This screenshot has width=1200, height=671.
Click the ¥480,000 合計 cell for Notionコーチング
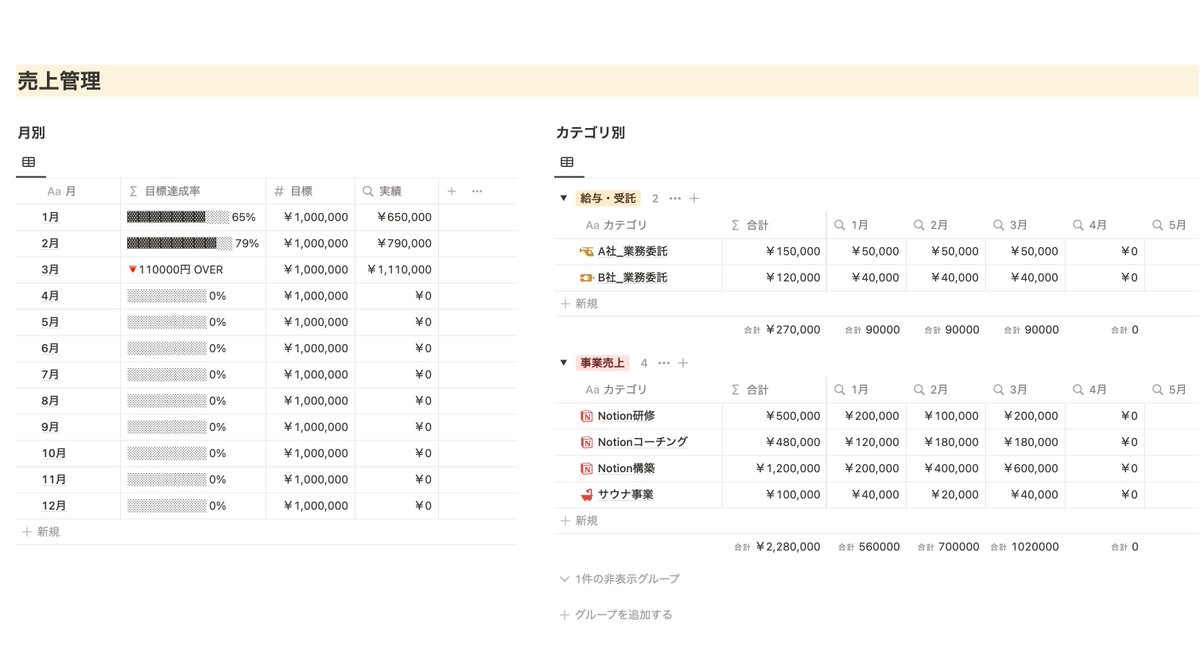coord(774,442)
